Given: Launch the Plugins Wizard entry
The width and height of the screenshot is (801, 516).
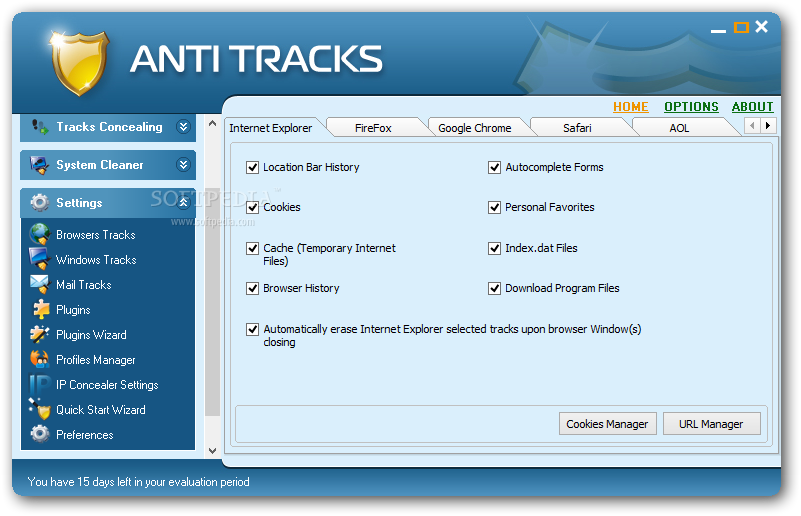Looking at the screenshot, I should pyautogui.click(x=91, y=335).
